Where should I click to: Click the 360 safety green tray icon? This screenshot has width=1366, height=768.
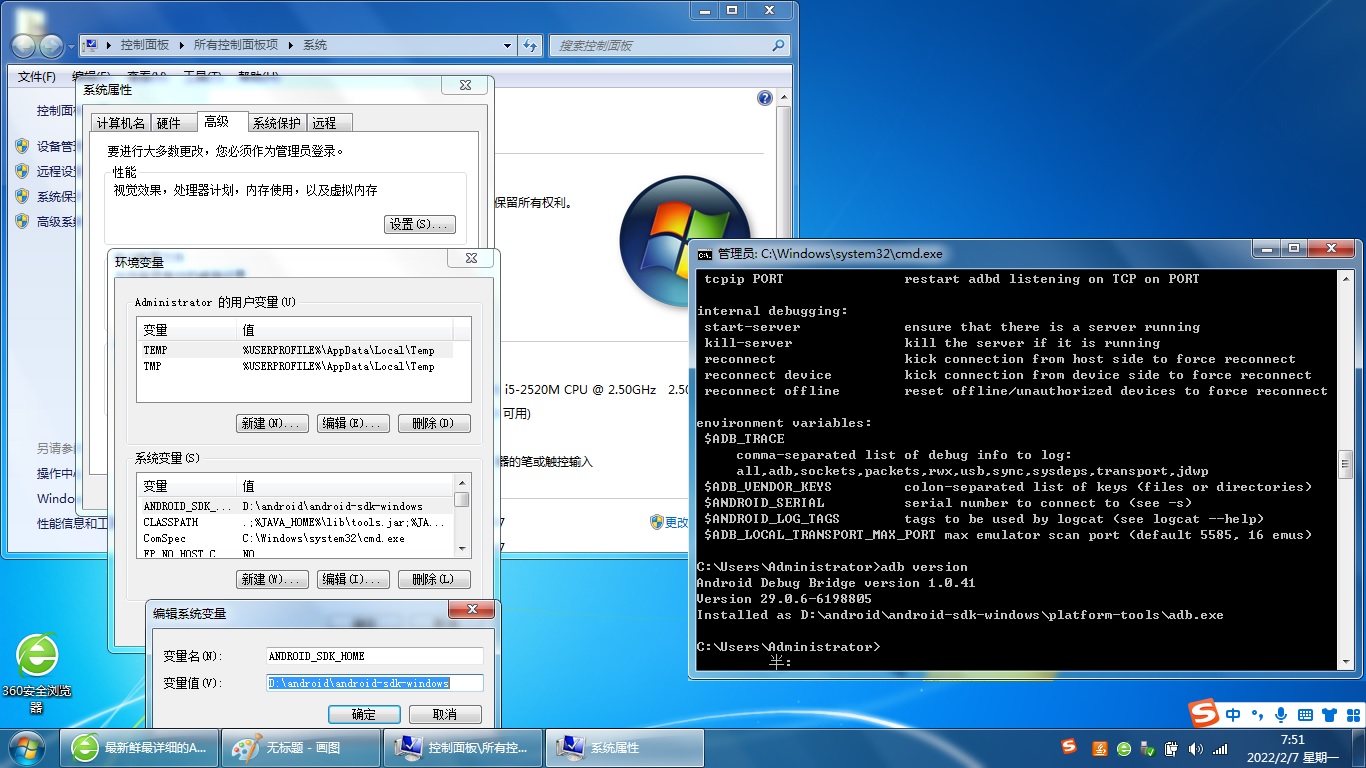[1123, 749]
